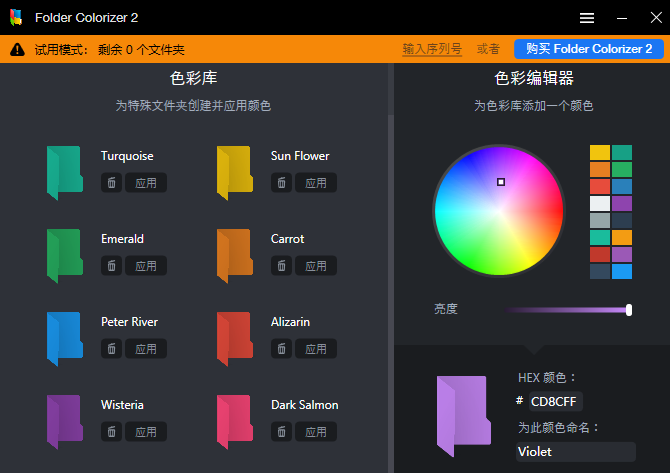Click the Peter River folder icon

(65, 338)
